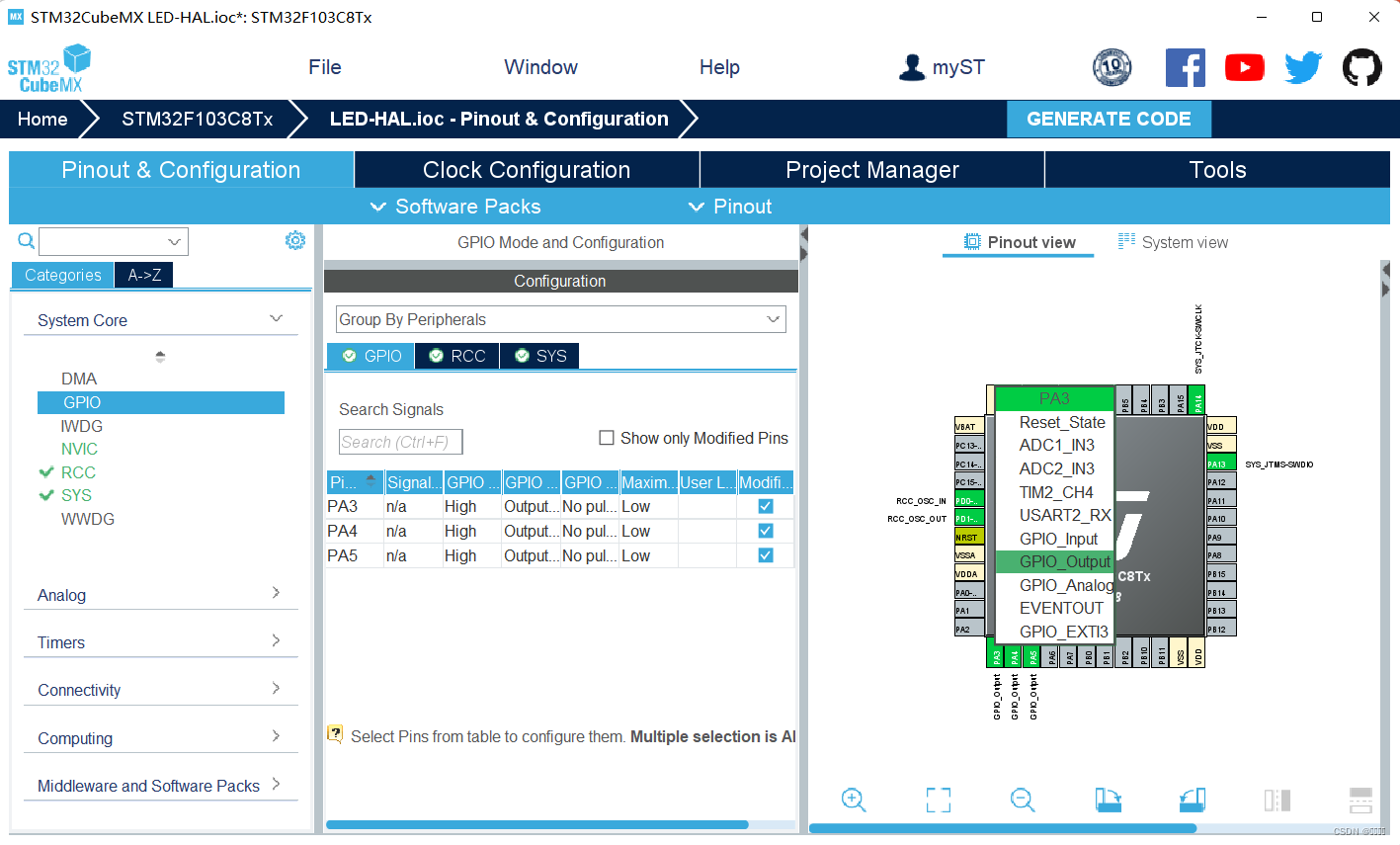Switch to Clock Configuration tab
This screenshot has height=845, width=1400.
pos(527,170)
